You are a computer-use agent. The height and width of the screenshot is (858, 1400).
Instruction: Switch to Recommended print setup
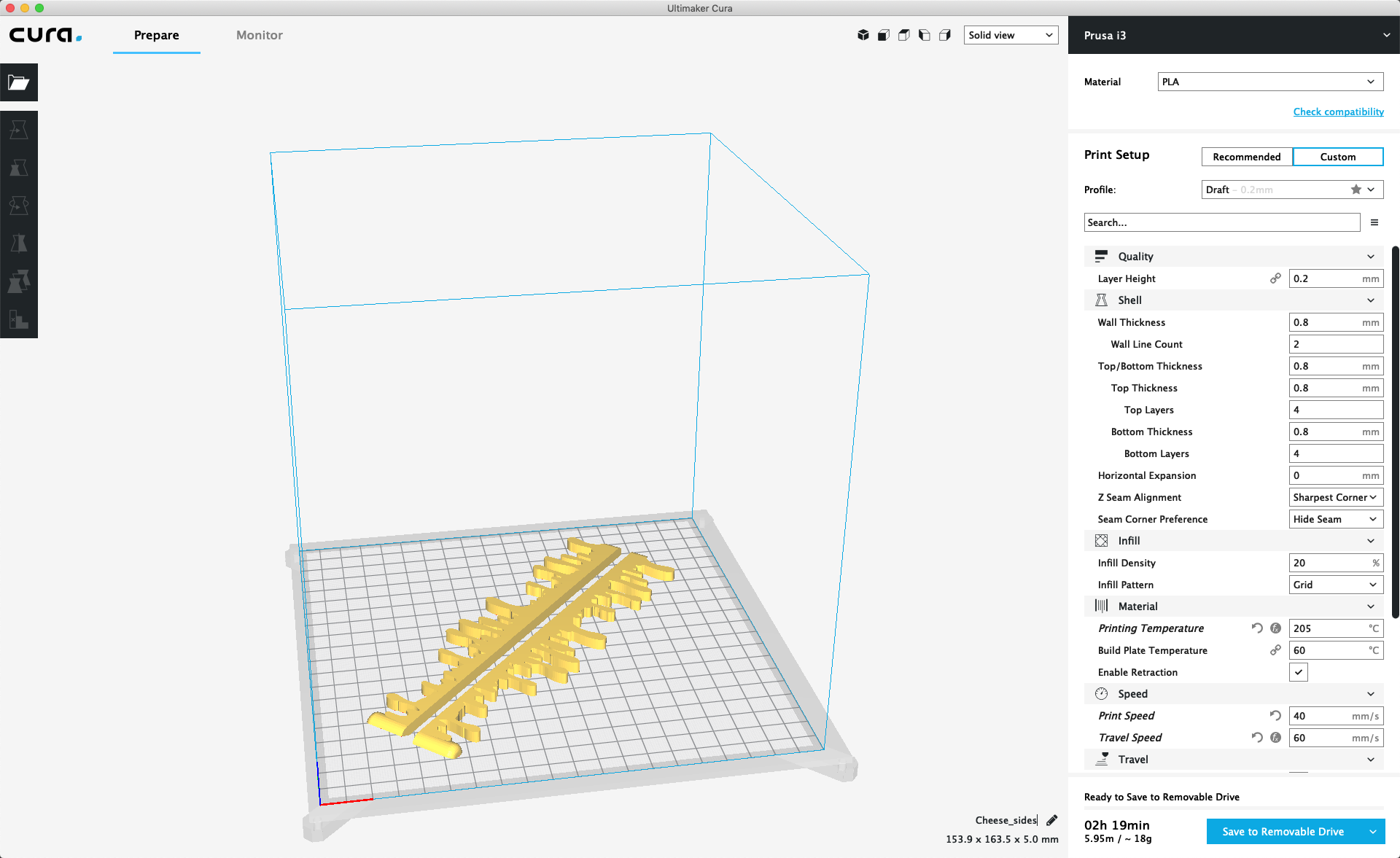pyautogui.click(x=1245, y=155)
